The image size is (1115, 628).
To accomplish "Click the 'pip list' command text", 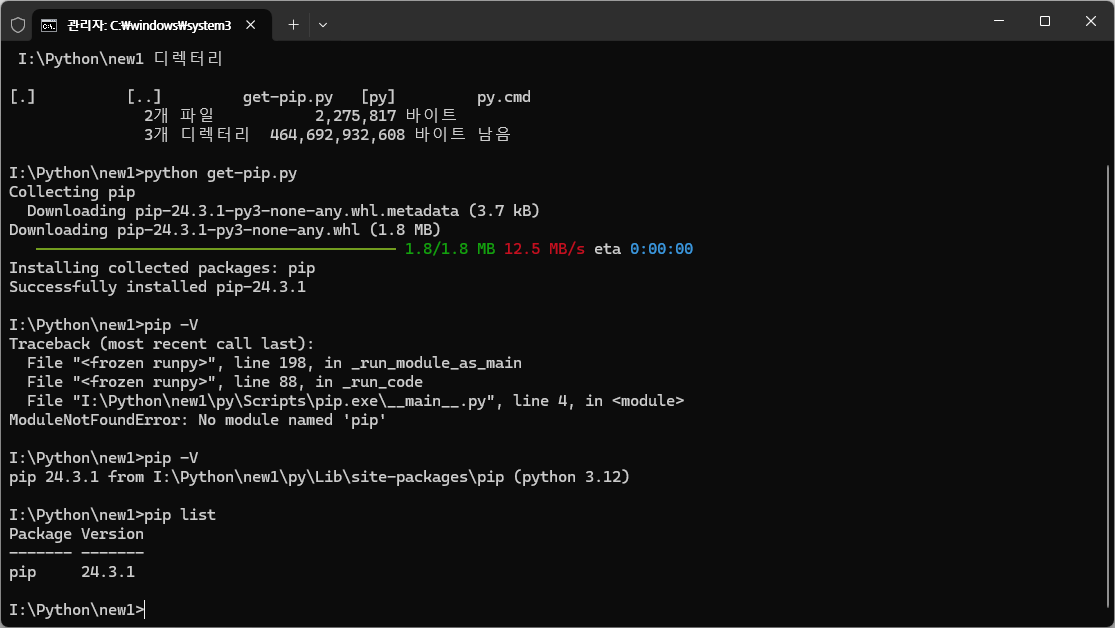I will [180, 515].
